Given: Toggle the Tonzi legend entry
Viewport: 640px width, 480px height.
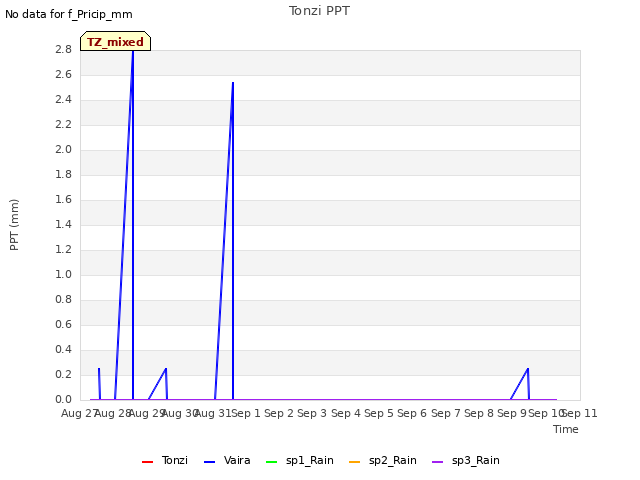Looking at the screenshot, I should 164,460.
